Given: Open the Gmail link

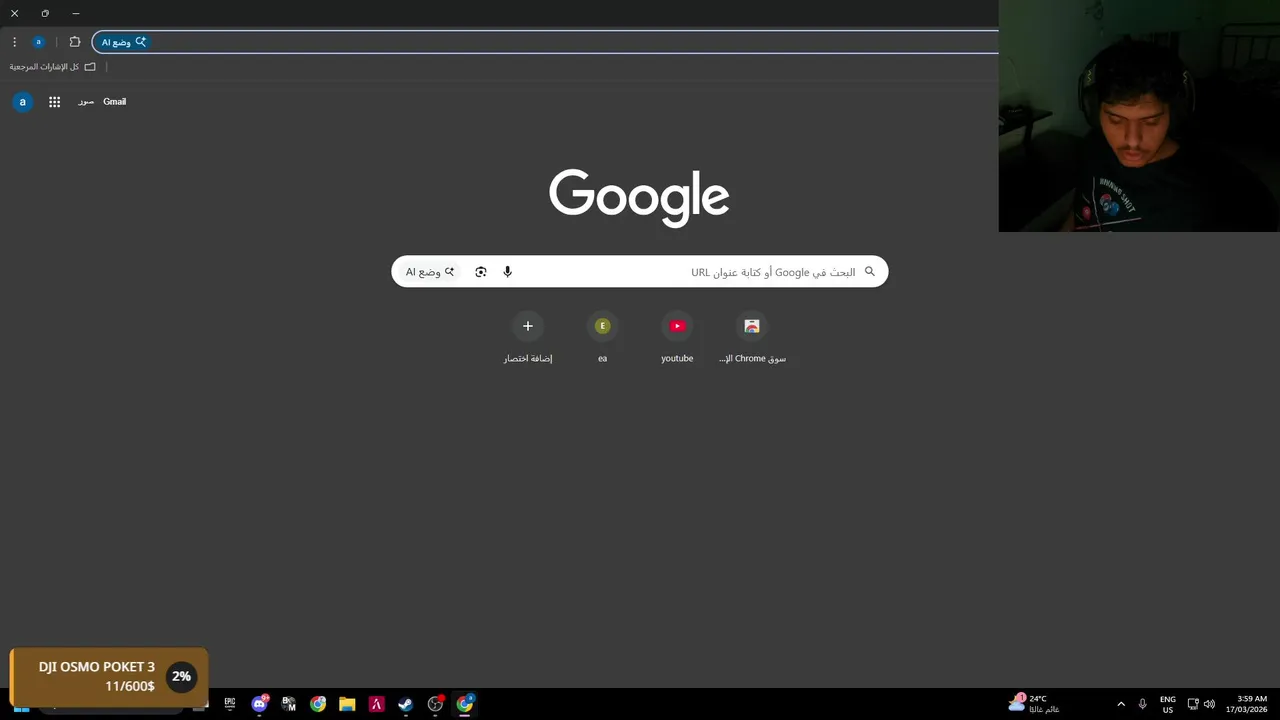Looking at the screenshot, I should click(x=114, y=102).
